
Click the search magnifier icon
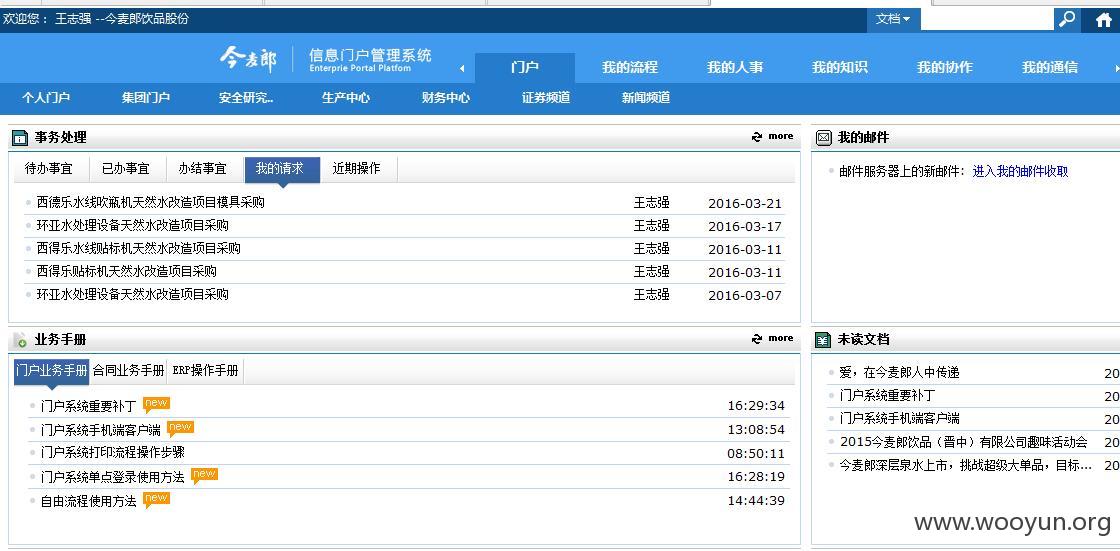(x=1066, y=19)
